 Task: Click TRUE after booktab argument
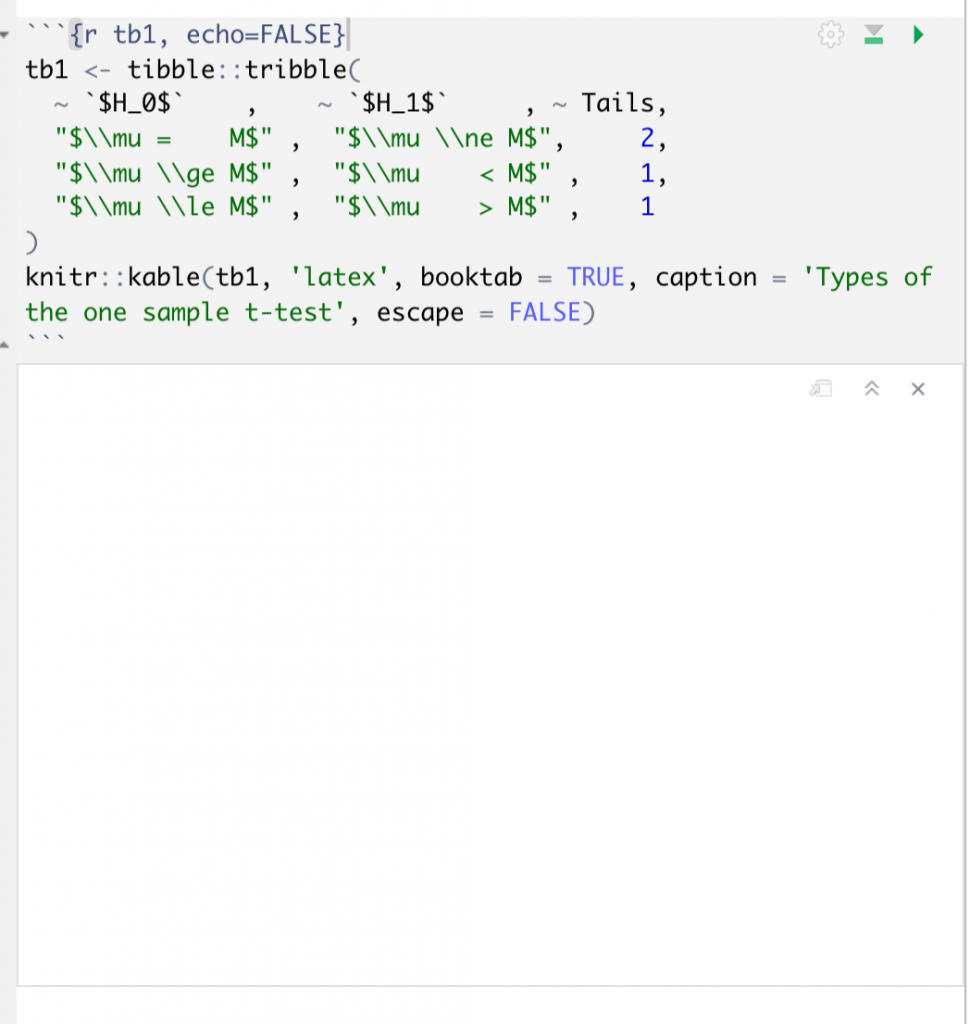[596, 277]
